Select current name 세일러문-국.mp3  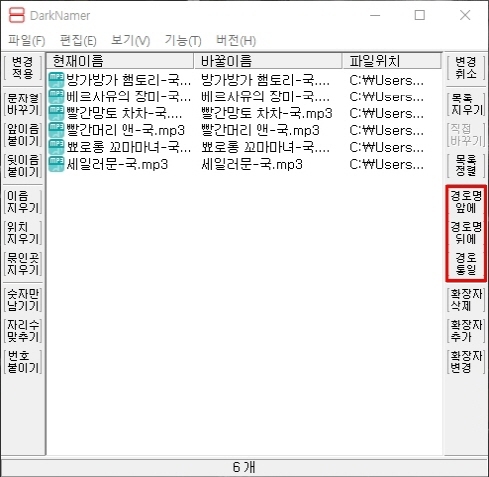(117, 164)
